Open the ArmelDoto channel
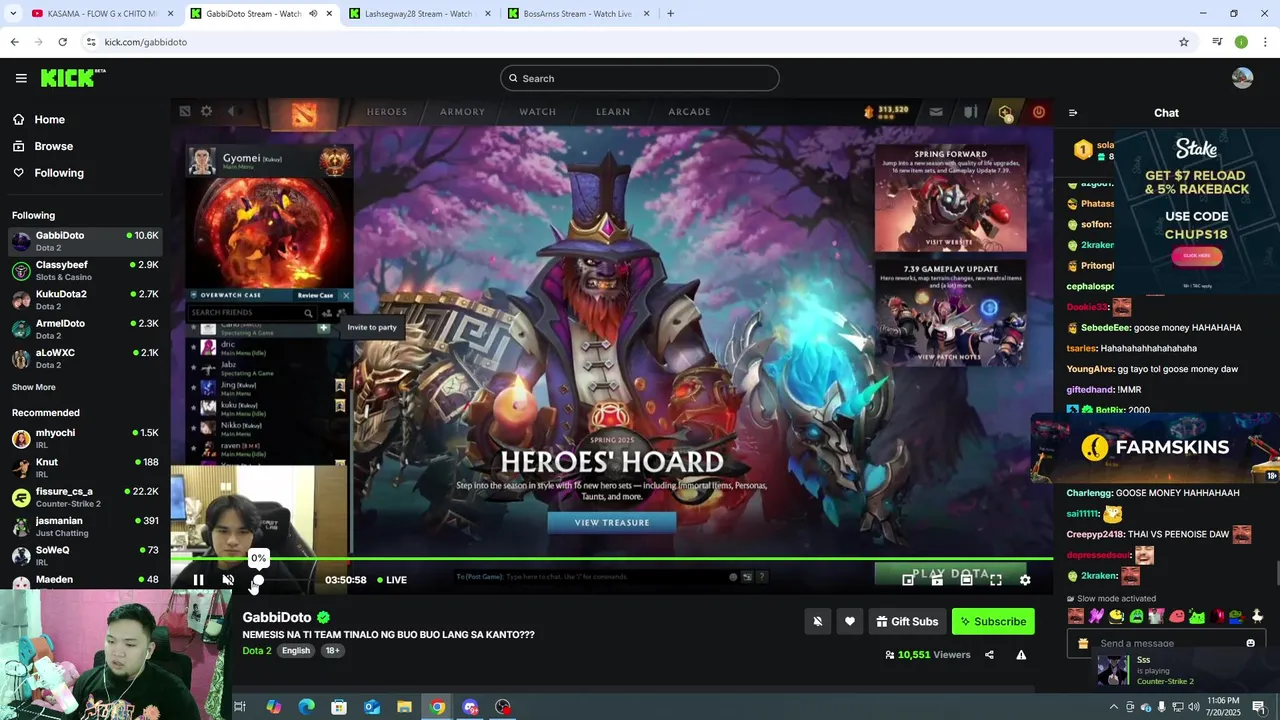The width and height of the screenshot is (1280, 720). pyautogui.click(x=85, y=329)
